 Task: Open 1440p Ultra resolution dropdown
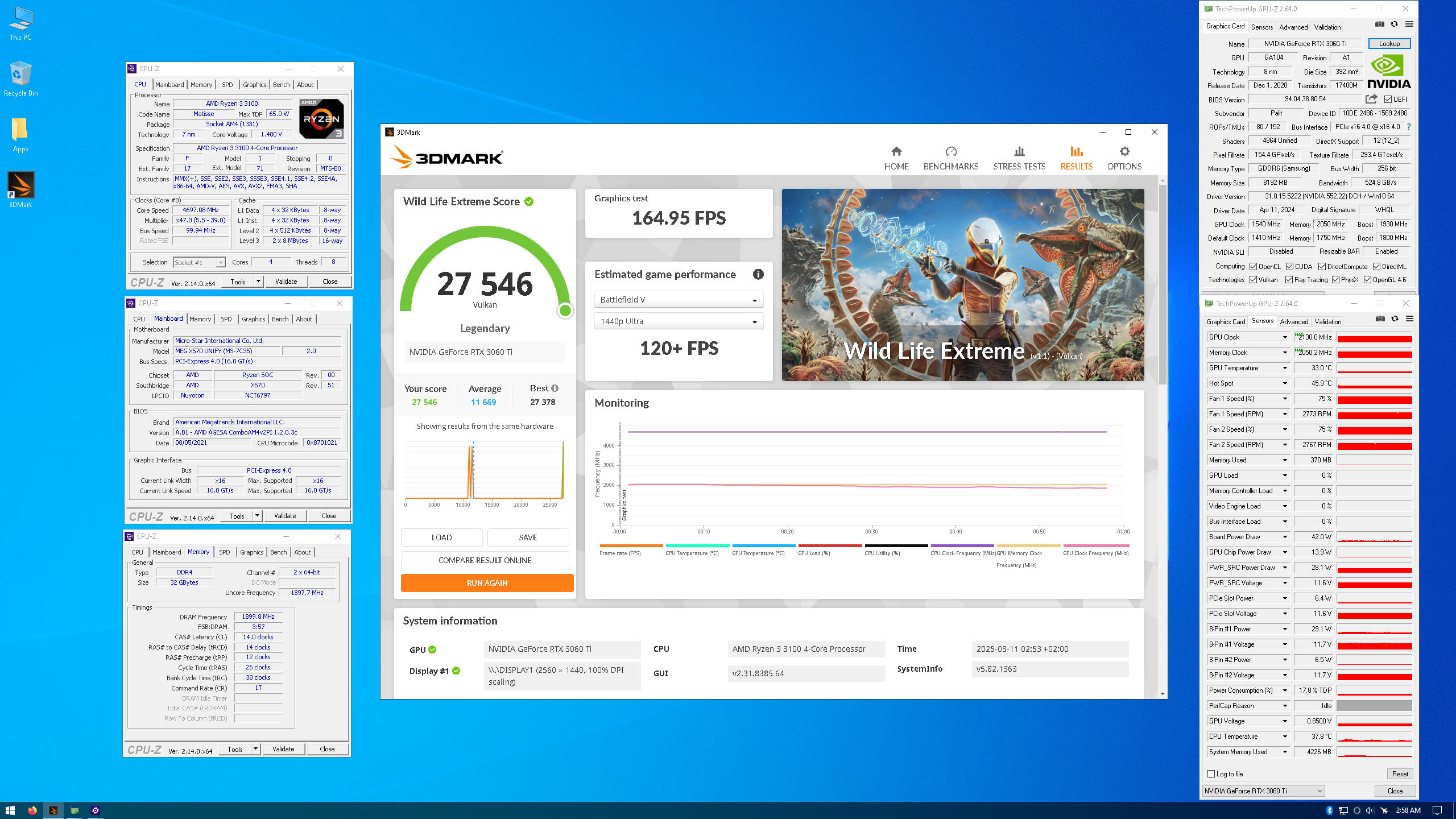(679, 321)
